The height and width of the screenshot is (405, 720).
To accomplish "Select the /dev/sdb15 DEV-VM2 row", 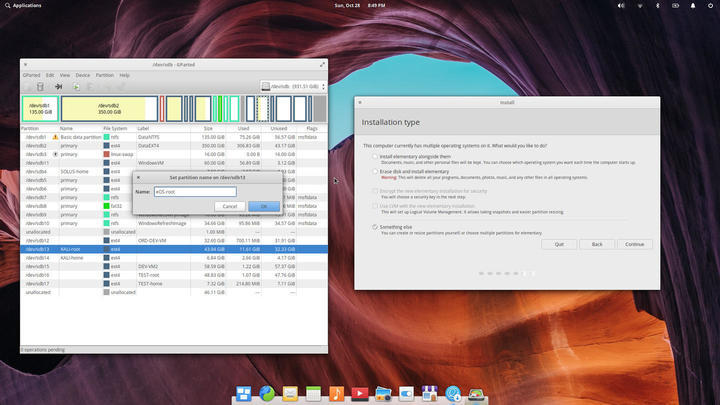I will coord(174,266).
